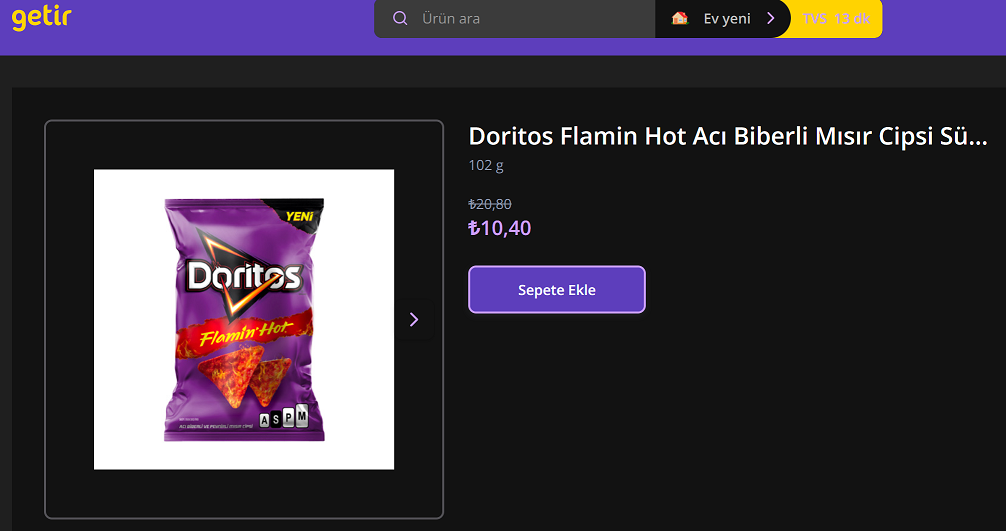The image size is (1006, 531).
Task: Click the discounted price ₺10,40
Action: pos(500,228)
